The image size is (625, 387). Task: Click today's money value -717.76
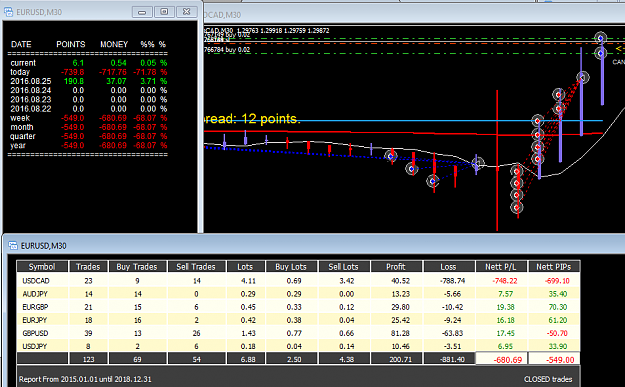click(x=113, y=72)
